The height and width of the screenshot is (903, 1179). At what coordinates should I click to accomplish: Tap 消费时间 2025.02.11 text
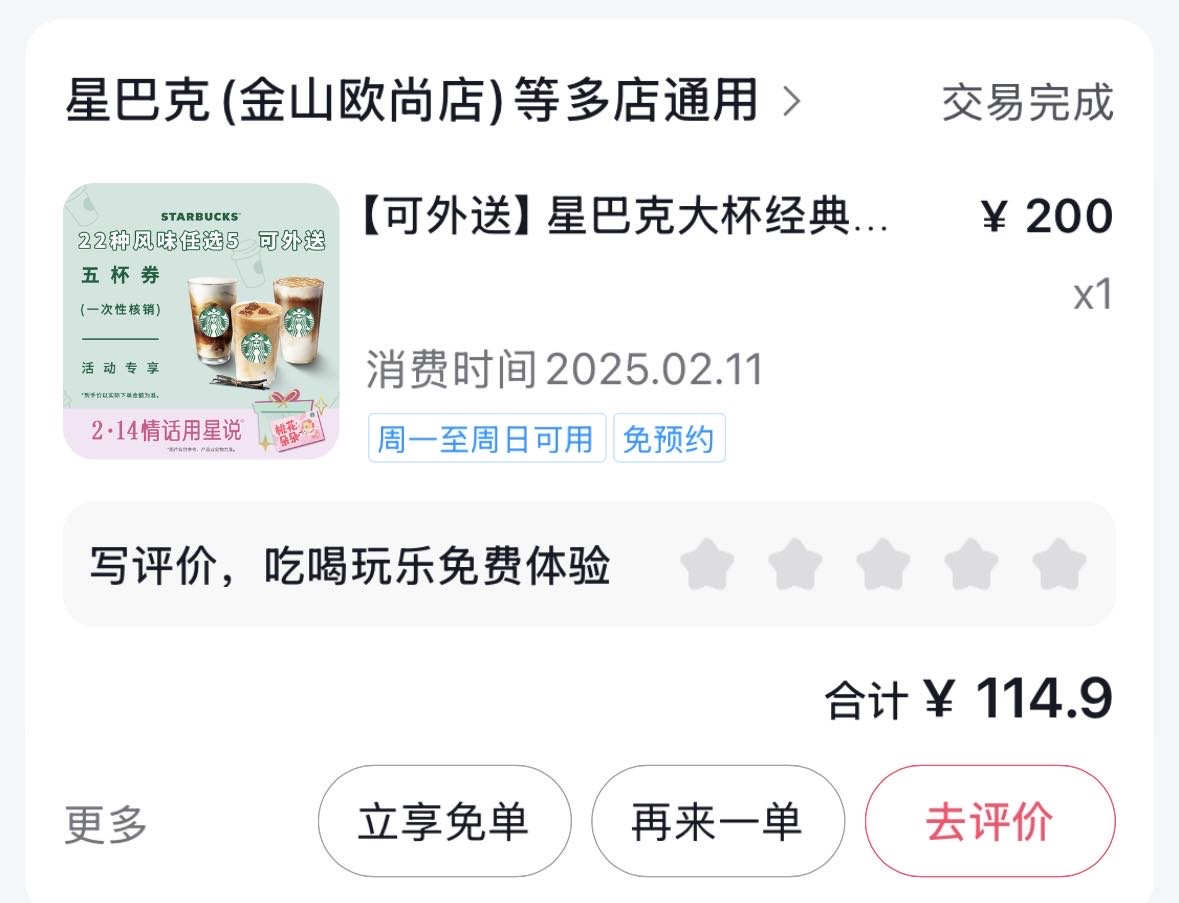pyautogui.click(x=565, y=370)
